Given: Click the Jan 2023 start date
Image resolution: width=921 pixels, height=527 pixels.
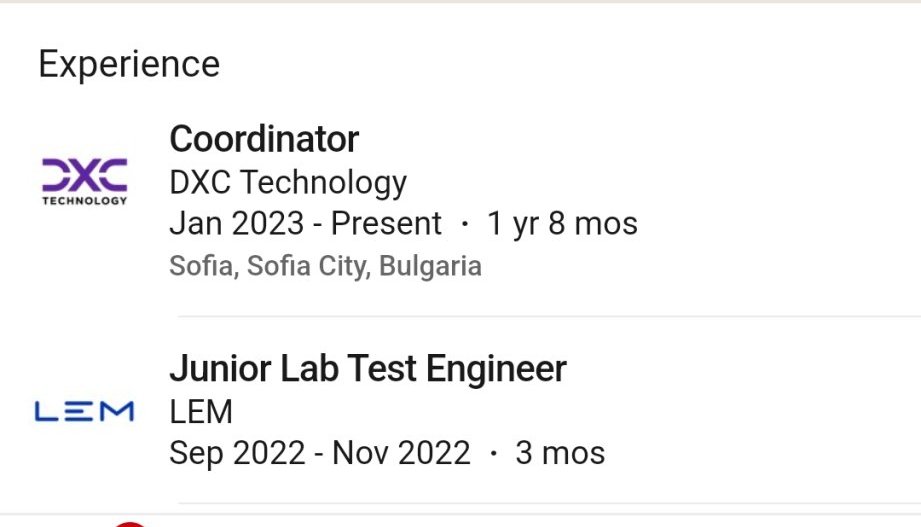Looking at the screenshot, I should pyautogui.click(x=236, y=224).
